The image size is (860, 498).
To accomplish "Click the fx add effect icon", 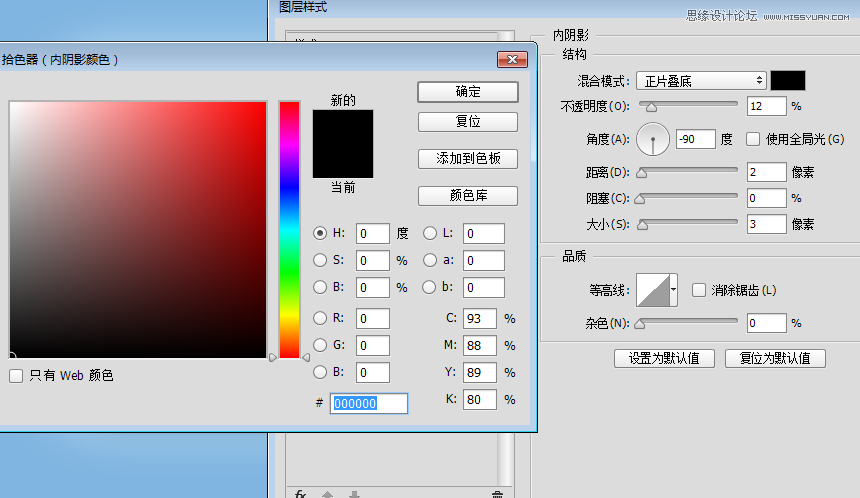I will (x=300, y=494).
